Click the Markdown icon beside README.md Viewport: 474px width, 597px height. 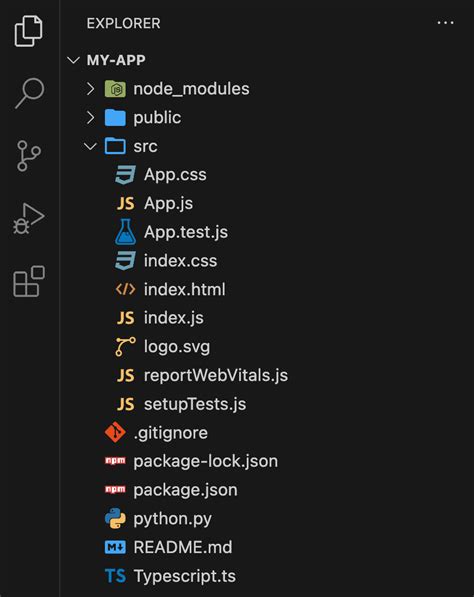point(115,548)
